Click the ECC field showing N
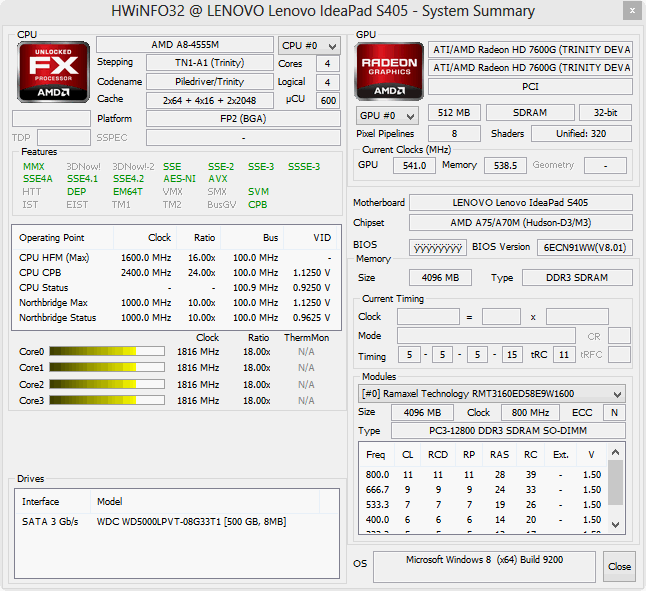 click(614, 412)
